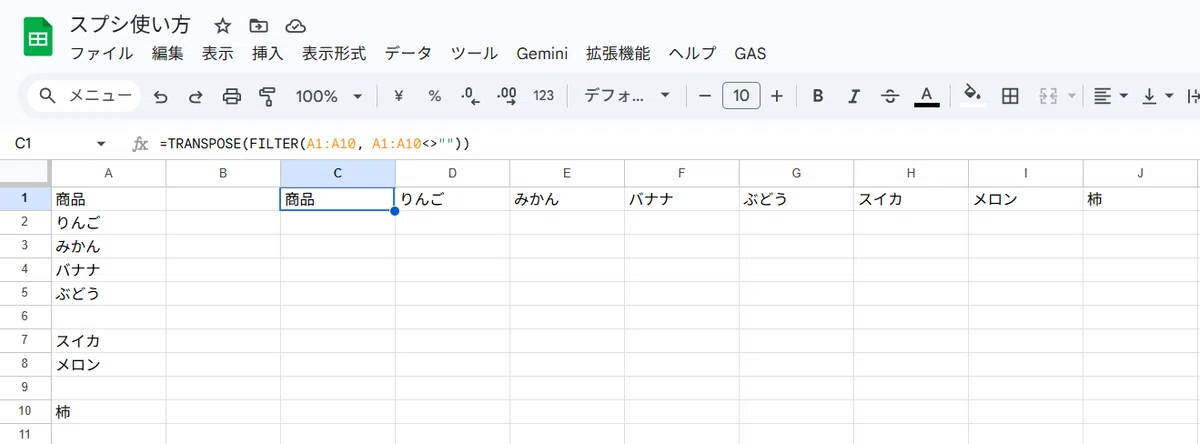Open the ツール menu
Screen dimensions: 1200x444
(x=475, y=53)
